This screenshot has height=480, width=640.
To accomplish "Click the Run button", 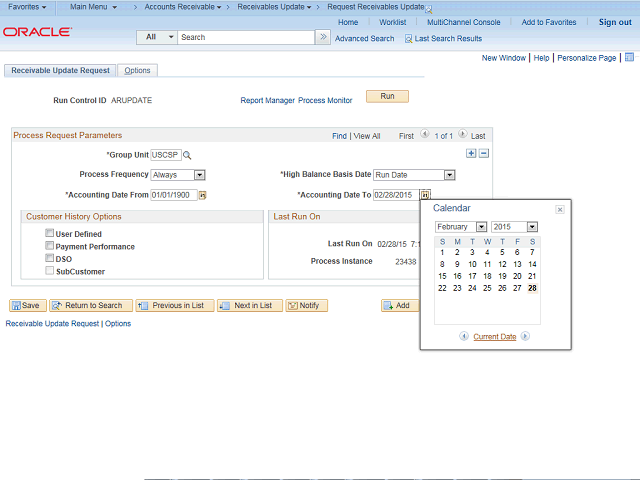I will [x=387, y=96].
